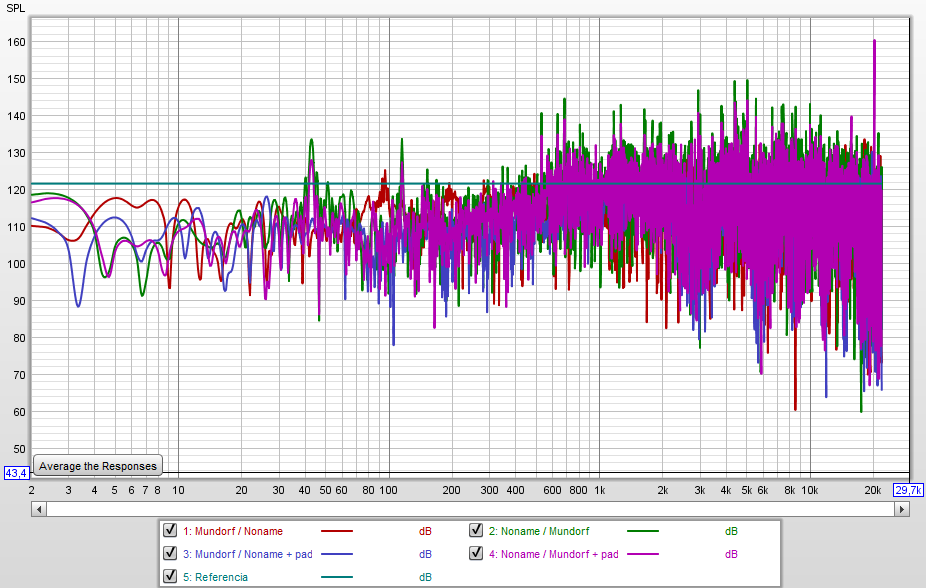Disable the 4: Noname / Mundorf + pad checkbox
The image size is (926, 588).
(x=476, y=553)
